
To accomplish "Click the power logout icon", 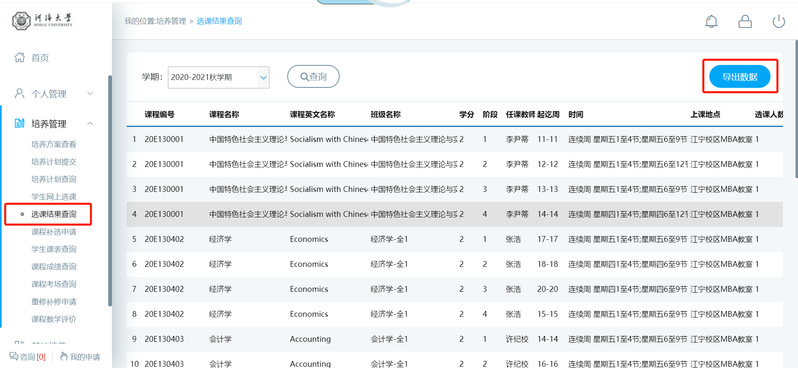I will click(x=779, y=21).
